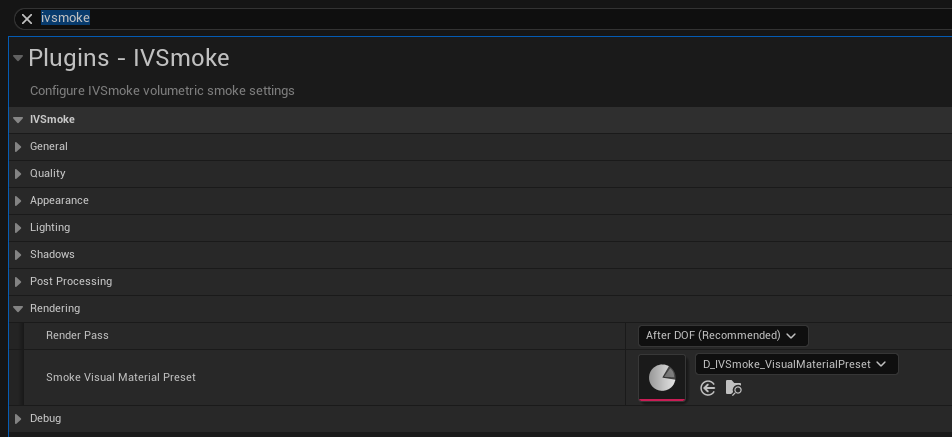Collapse the Rendering settings group

click(x=18, y=309)
